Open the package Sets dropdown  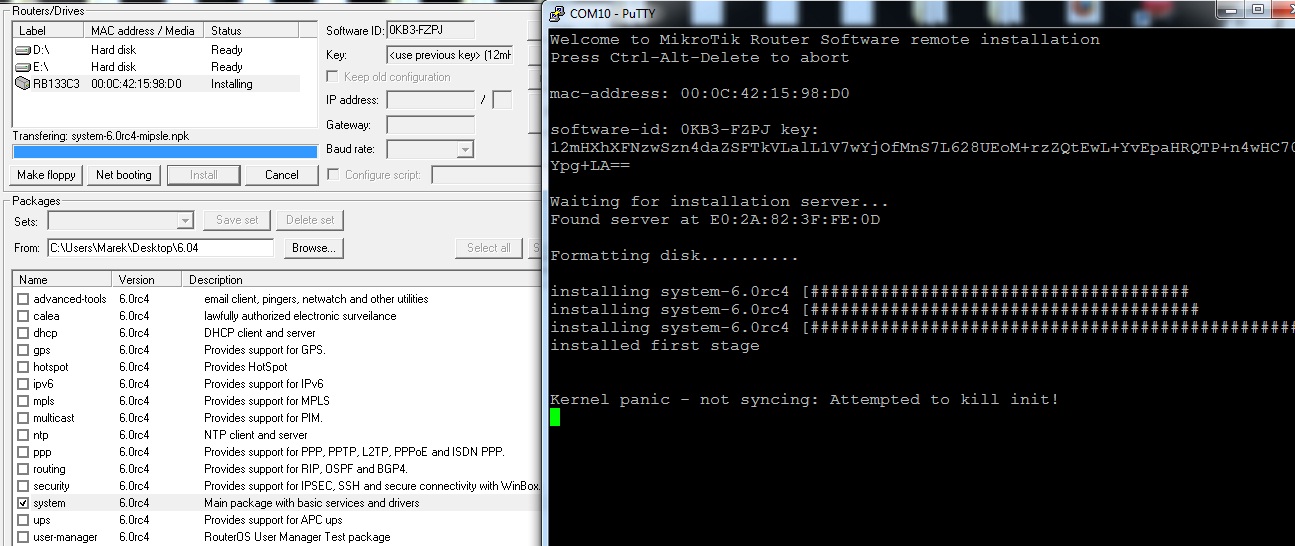184,220
